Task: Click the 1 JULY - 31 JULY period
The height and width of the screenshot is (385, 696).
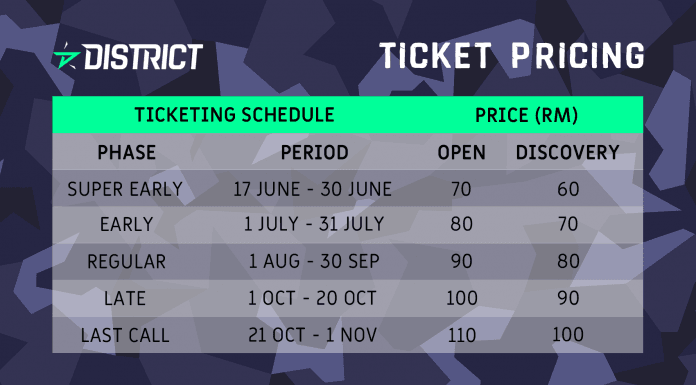Action: point(314,224)
